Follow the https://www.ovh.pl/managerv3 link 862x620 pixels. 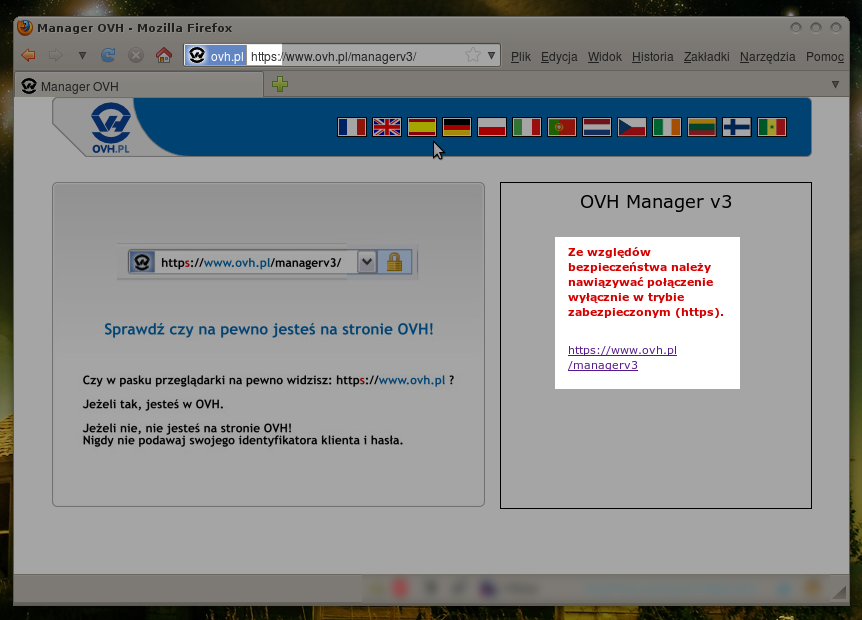pyautogui.click(x=622, y=357)
